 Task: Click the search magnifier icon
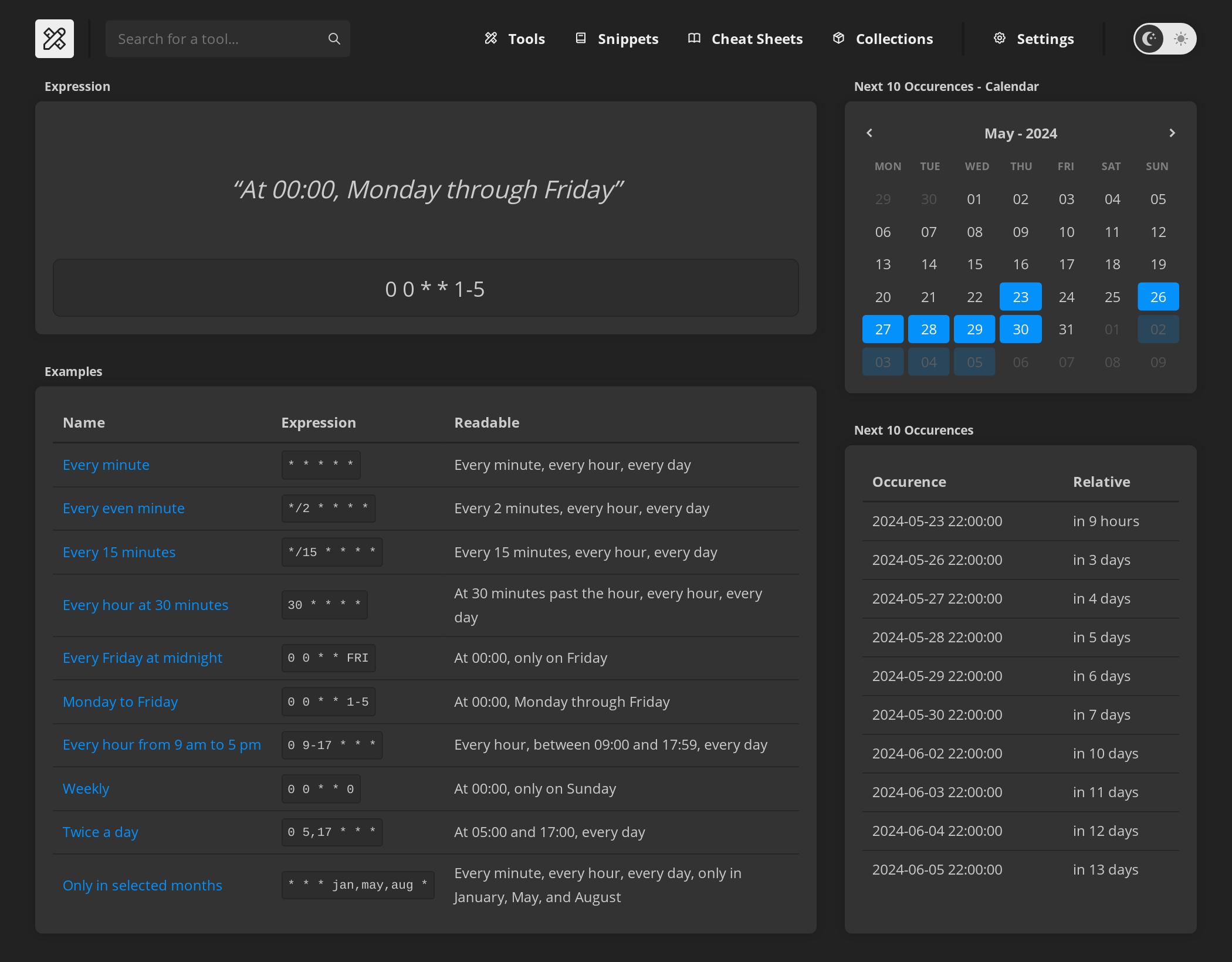(334, 39)
